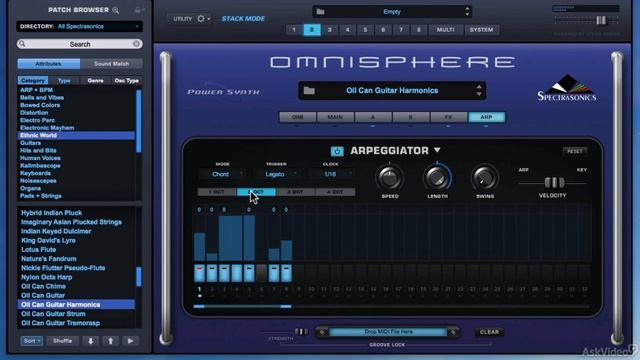Toggle arpeggiator step 8 button
Screen dimensions: 640x360
click(287, 273)
